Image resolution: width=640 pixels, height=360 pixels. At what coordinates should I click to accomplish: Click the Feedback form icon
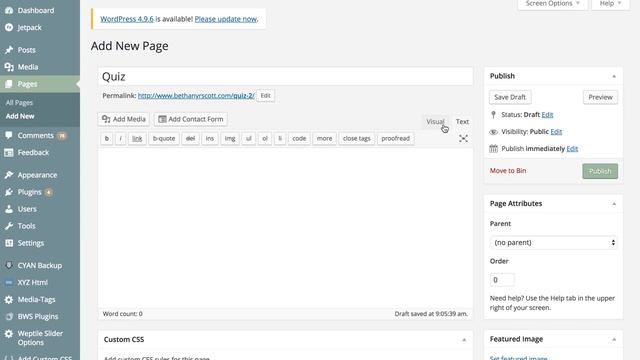[9, 153]
